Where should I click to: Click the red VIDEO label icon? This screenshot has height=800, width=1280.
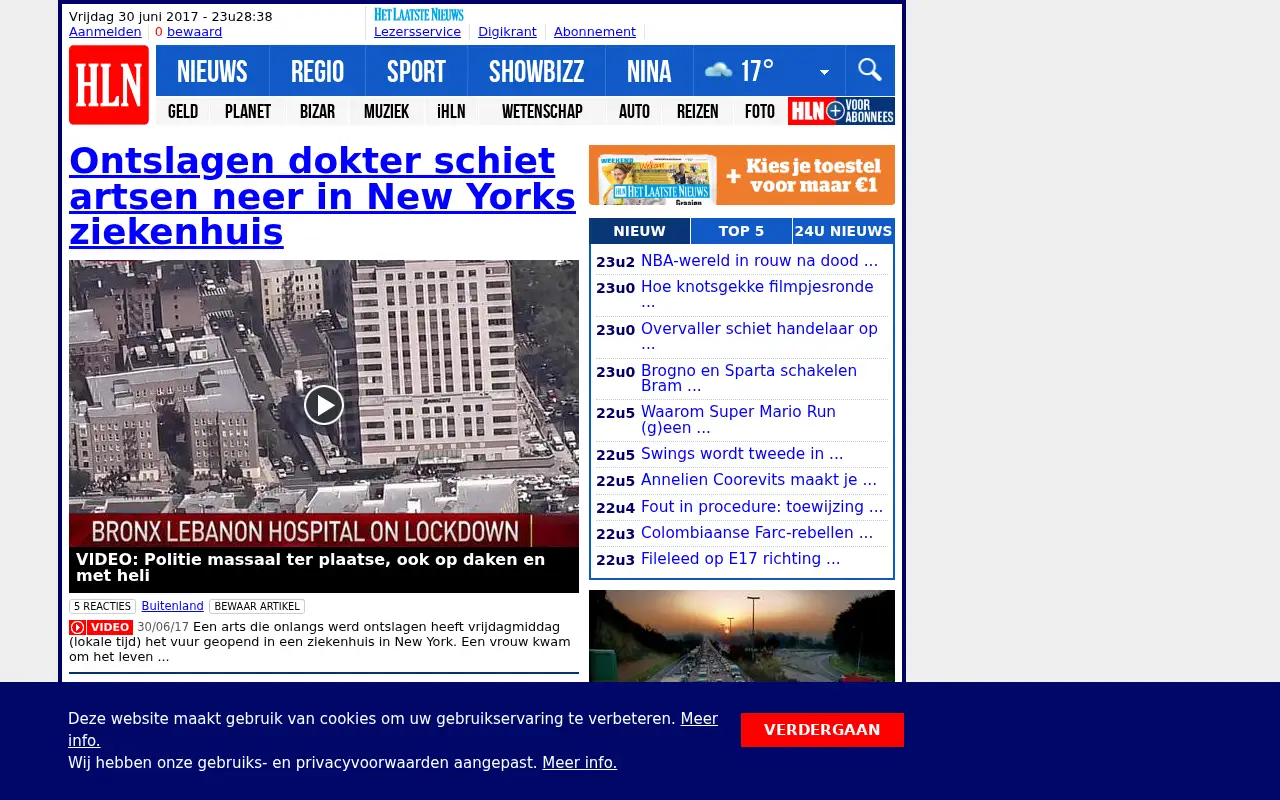(x=101, y=627)
